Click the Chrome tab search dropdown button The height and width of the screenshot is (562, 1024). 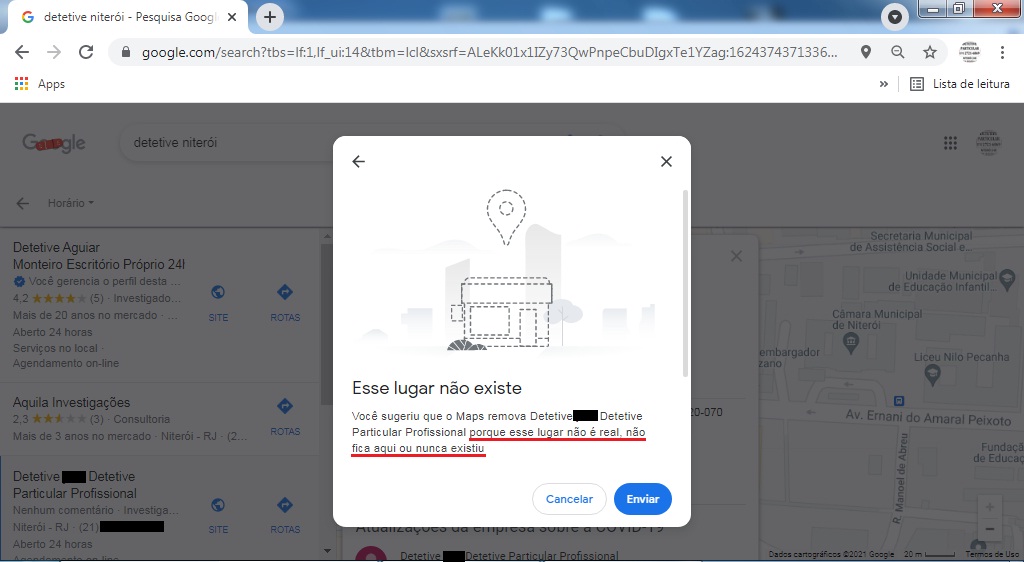895,17
